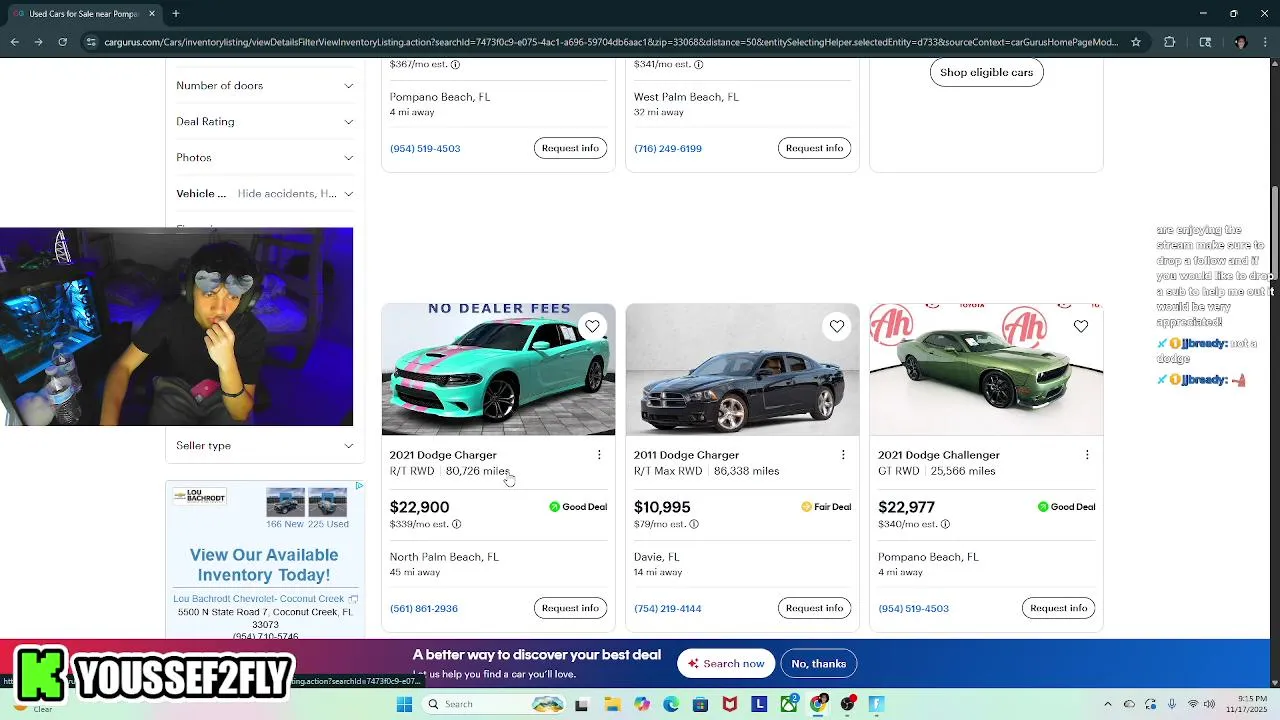Open the 2011 Dodge Charger title link
The width and height of the screenshot is (1280, 720).
point(687,455)
